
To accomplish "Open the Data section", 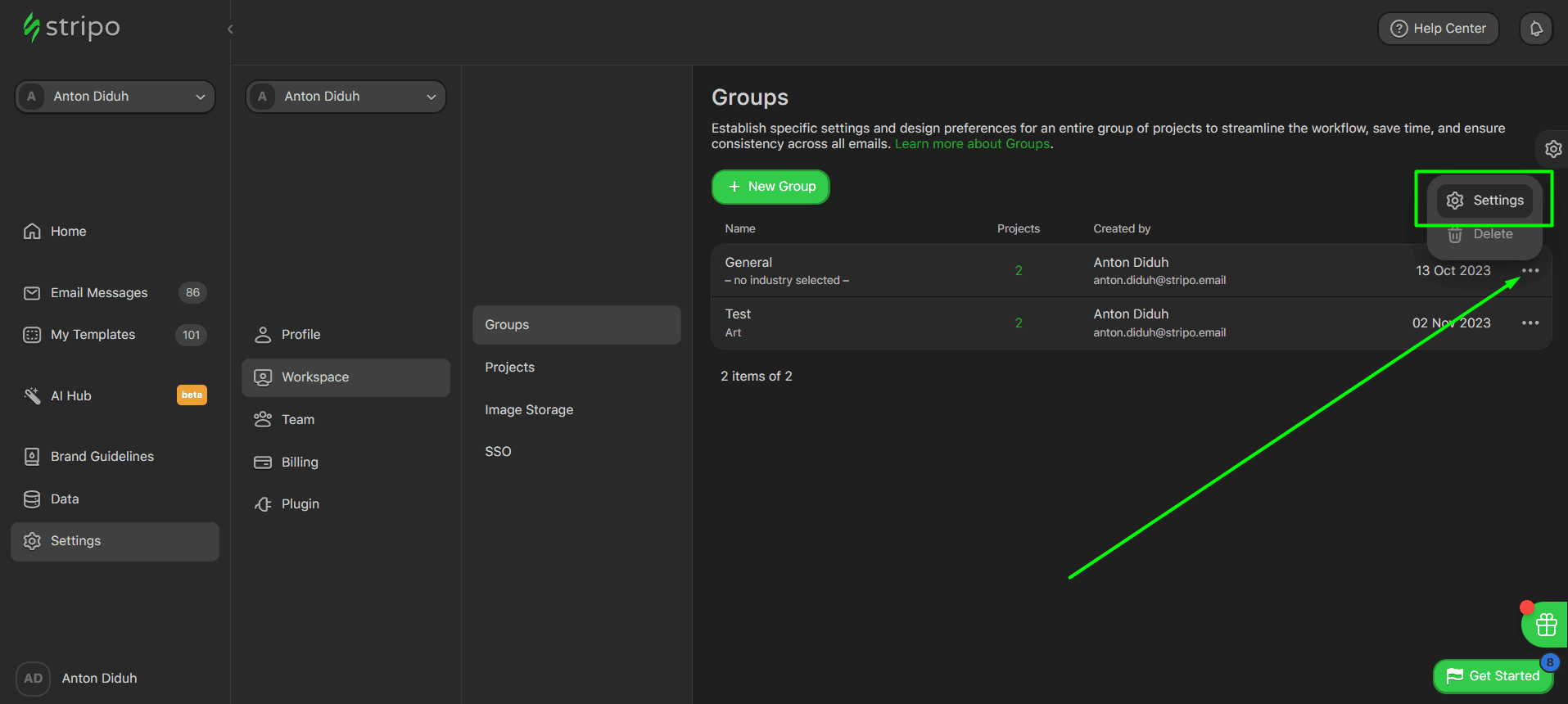I will 65,499.
